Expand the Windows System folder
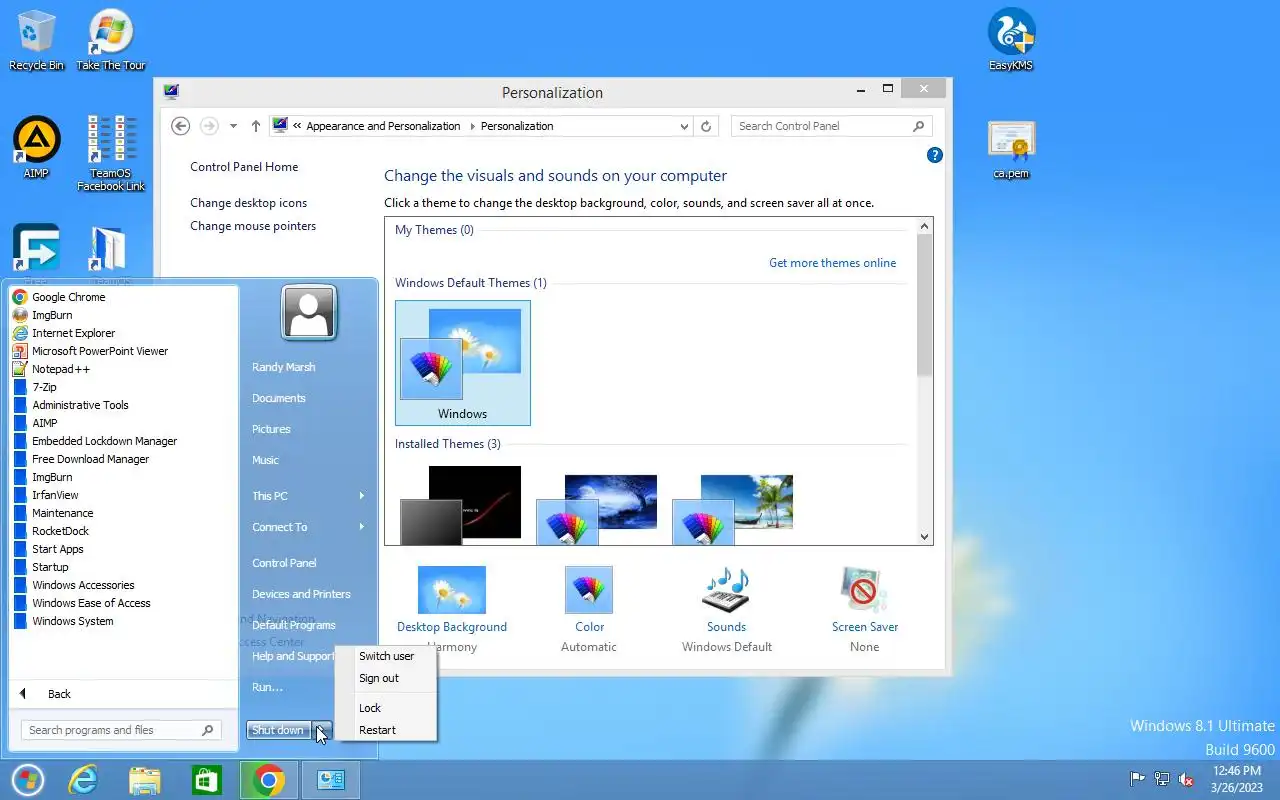This screenshot has width=1280, height=800. click(124, 621)
